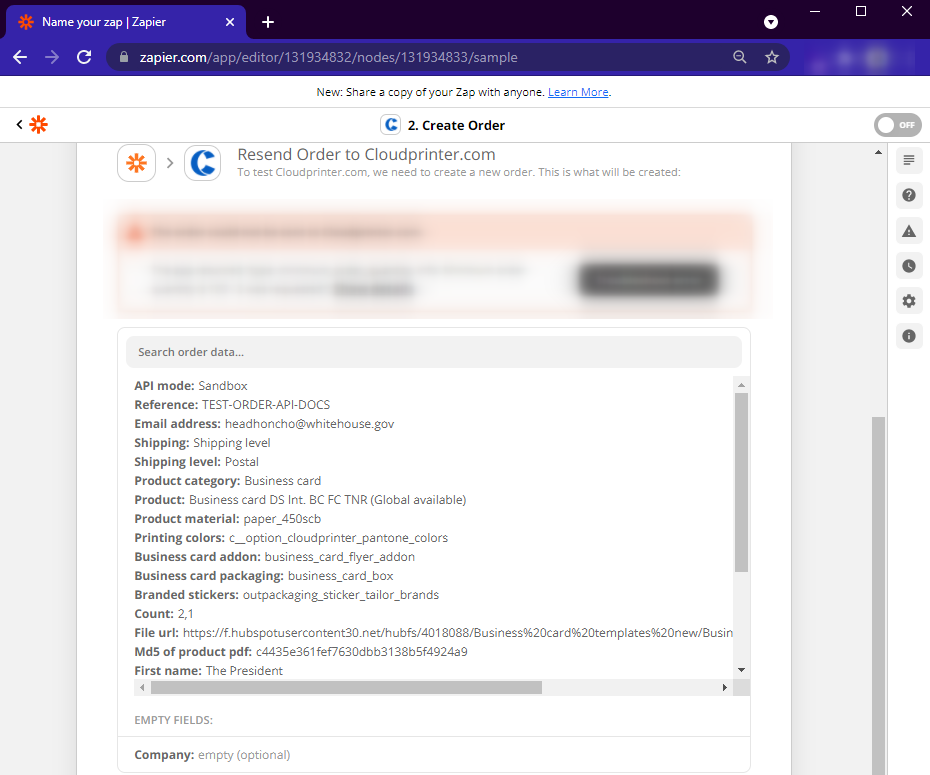Maximize the browser window

(x=861, y=11)
